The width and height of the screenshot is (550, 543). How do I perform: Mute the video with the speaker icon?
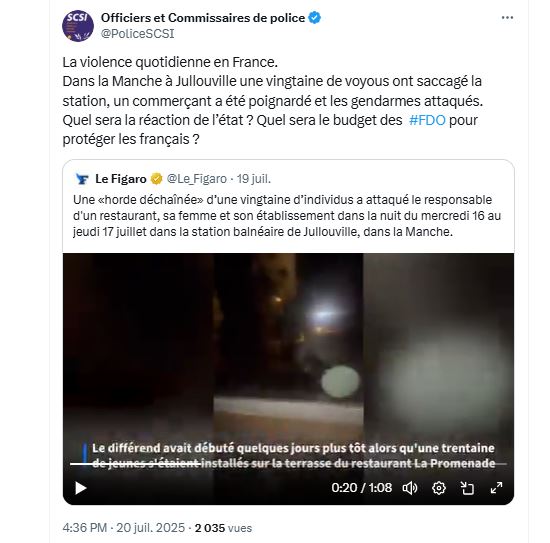[x=409, y=488]
